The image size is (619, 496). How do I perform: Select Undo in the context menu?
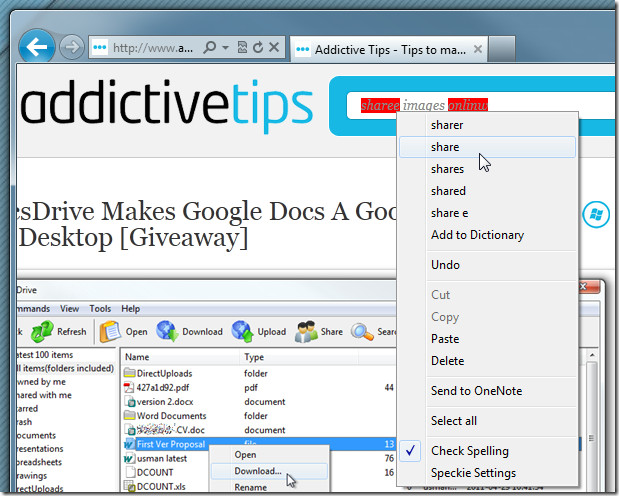pos(487,265)
